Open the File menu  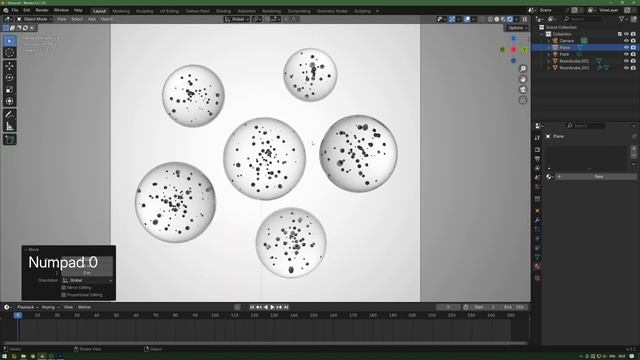click(x=15, y=10)
